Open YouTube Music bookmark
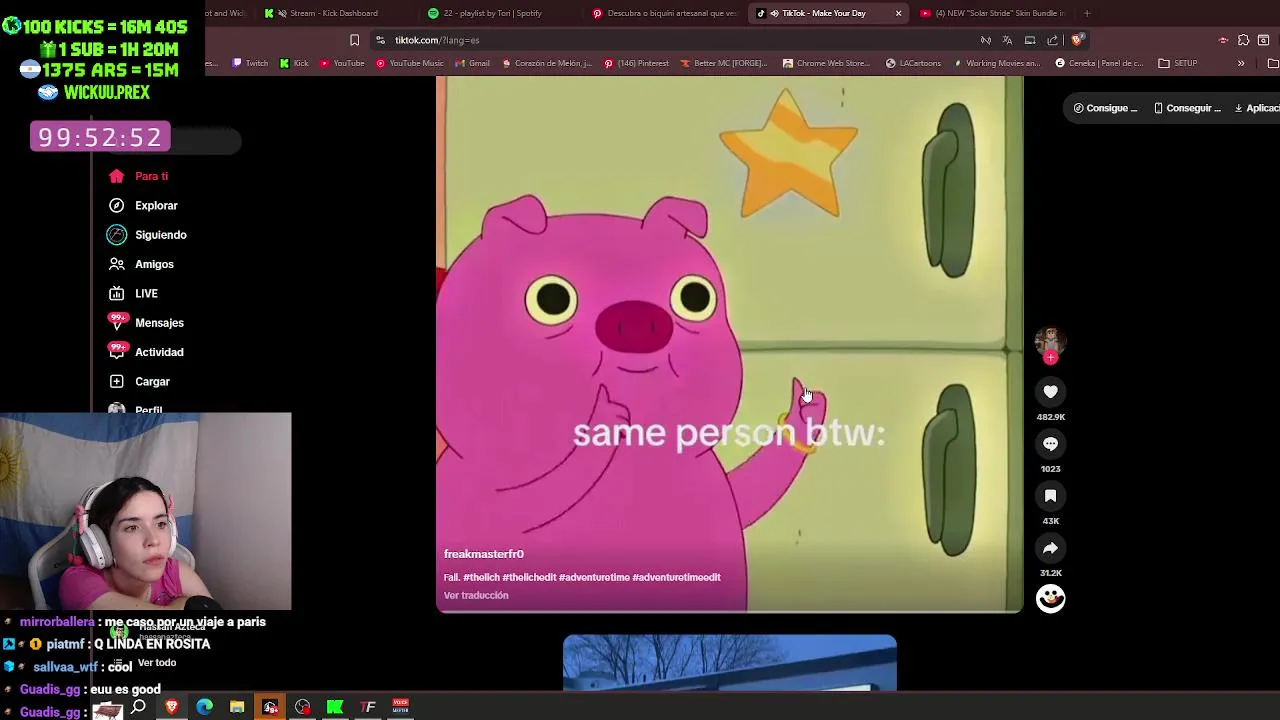The image size is (1280, 720). point(409,63)
